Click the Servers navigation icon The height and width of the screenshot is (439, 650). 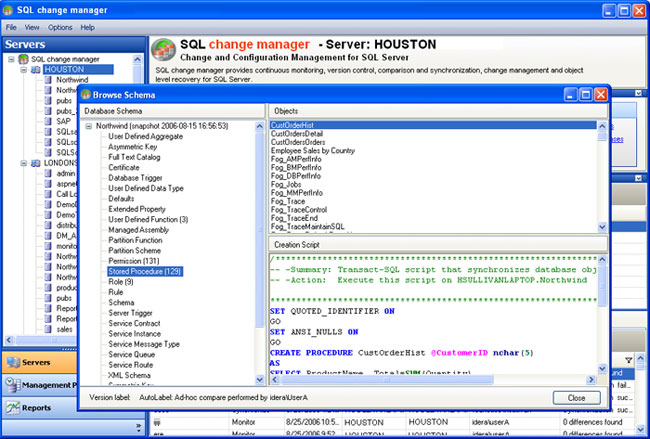(x=13, y=362)
